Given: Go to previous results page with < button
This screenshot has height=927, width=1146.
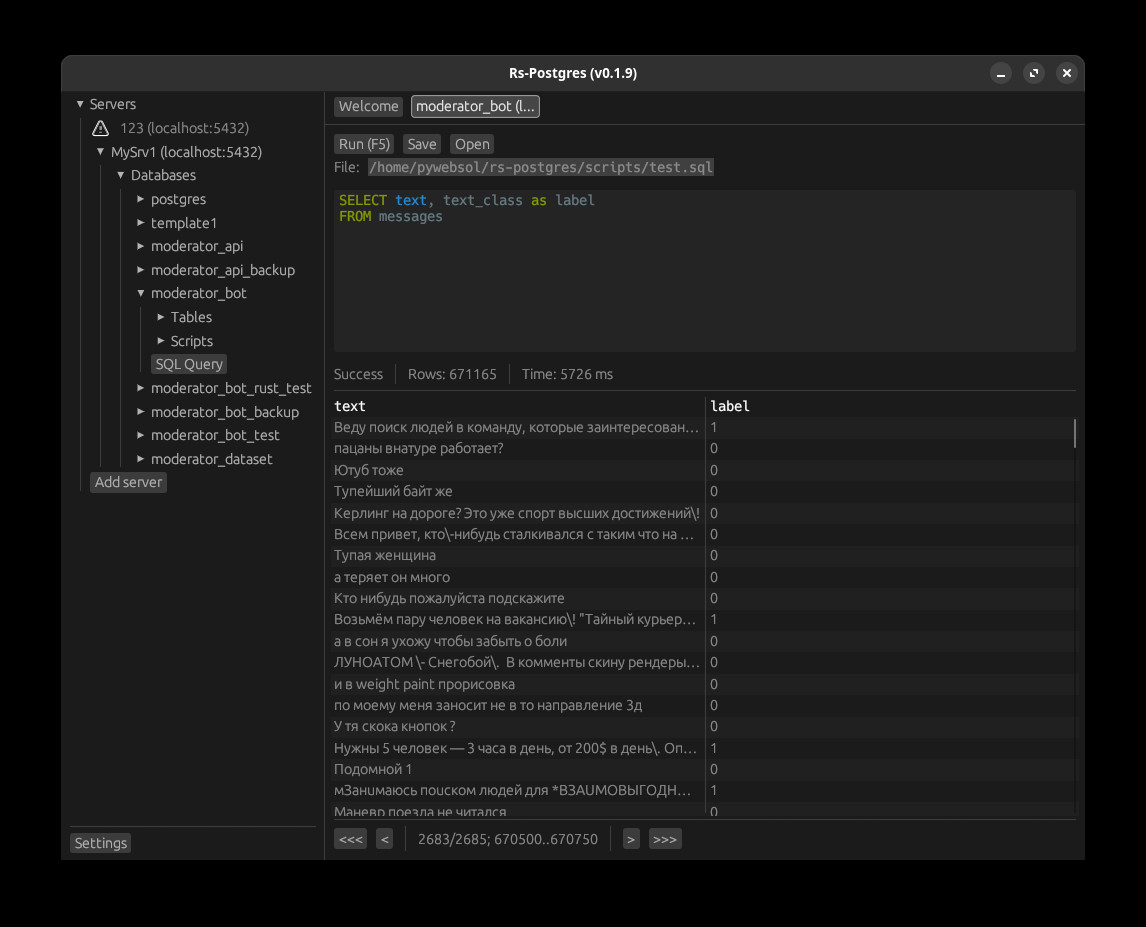Looking at the screenshot, I should 384,839.
